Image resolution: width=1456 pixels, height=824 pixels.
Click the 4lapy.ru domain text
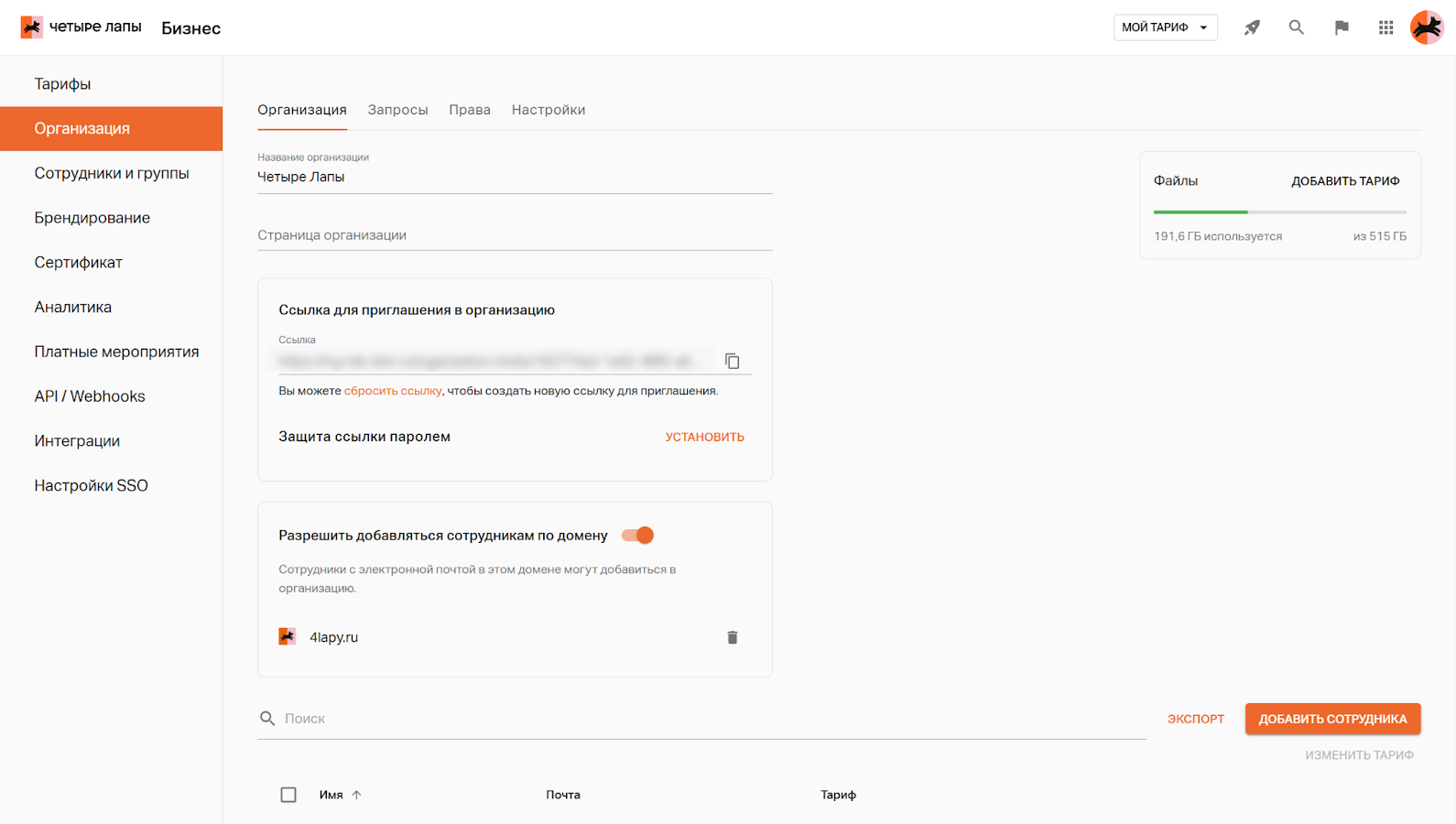334,637
